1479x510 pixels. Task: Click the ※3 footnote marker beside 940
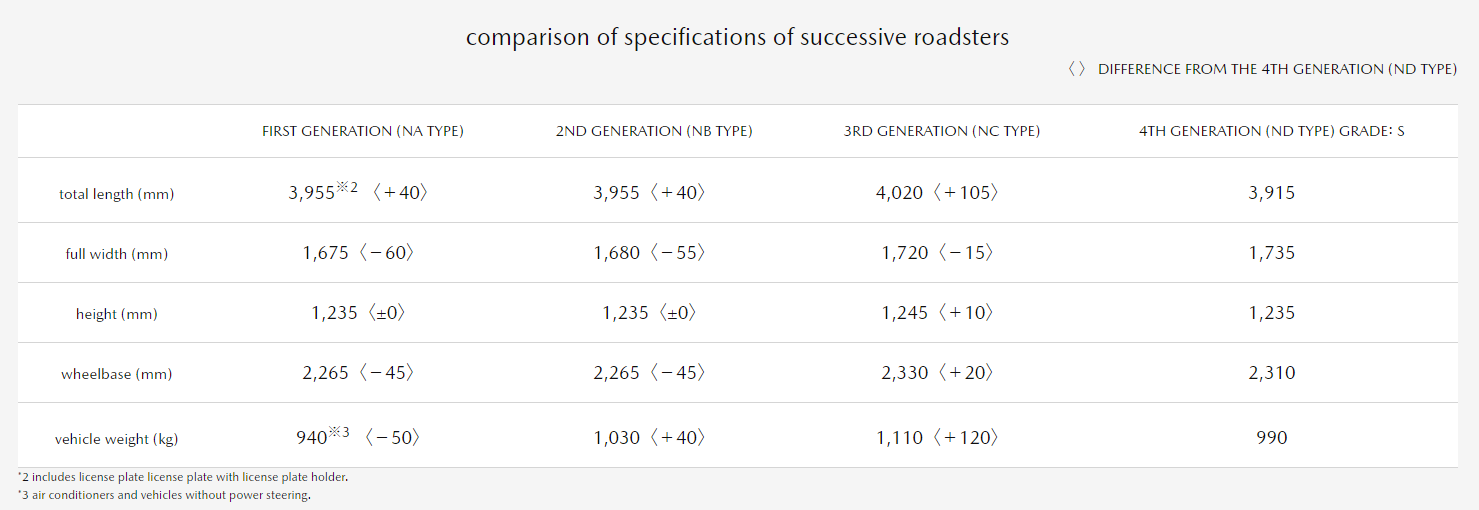click(x=340, y=432)
